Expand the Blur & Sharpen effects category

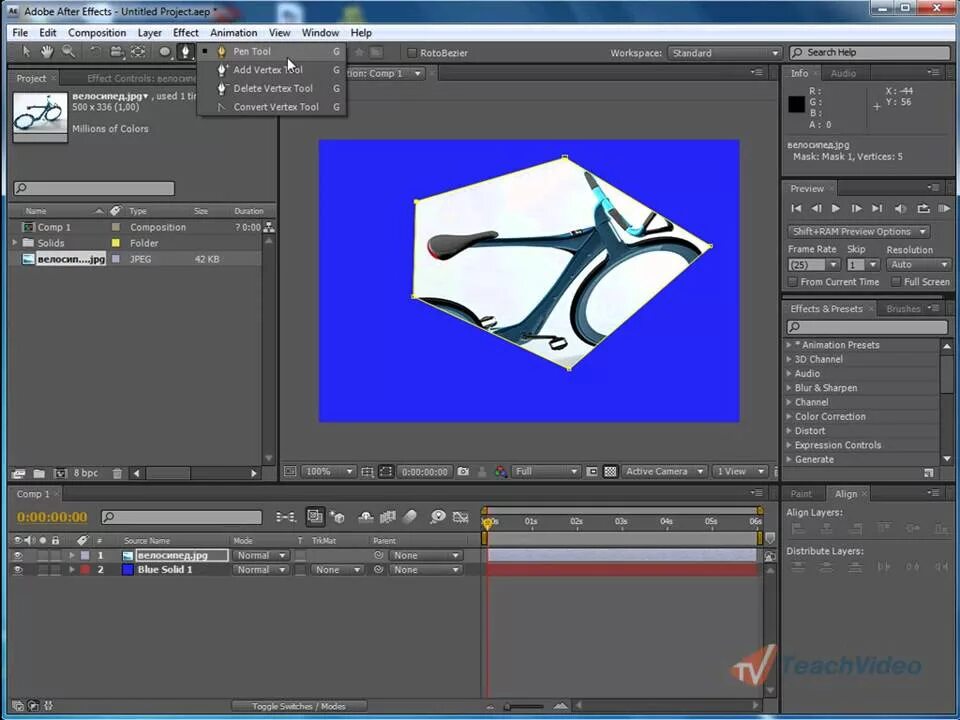point(789,388)
